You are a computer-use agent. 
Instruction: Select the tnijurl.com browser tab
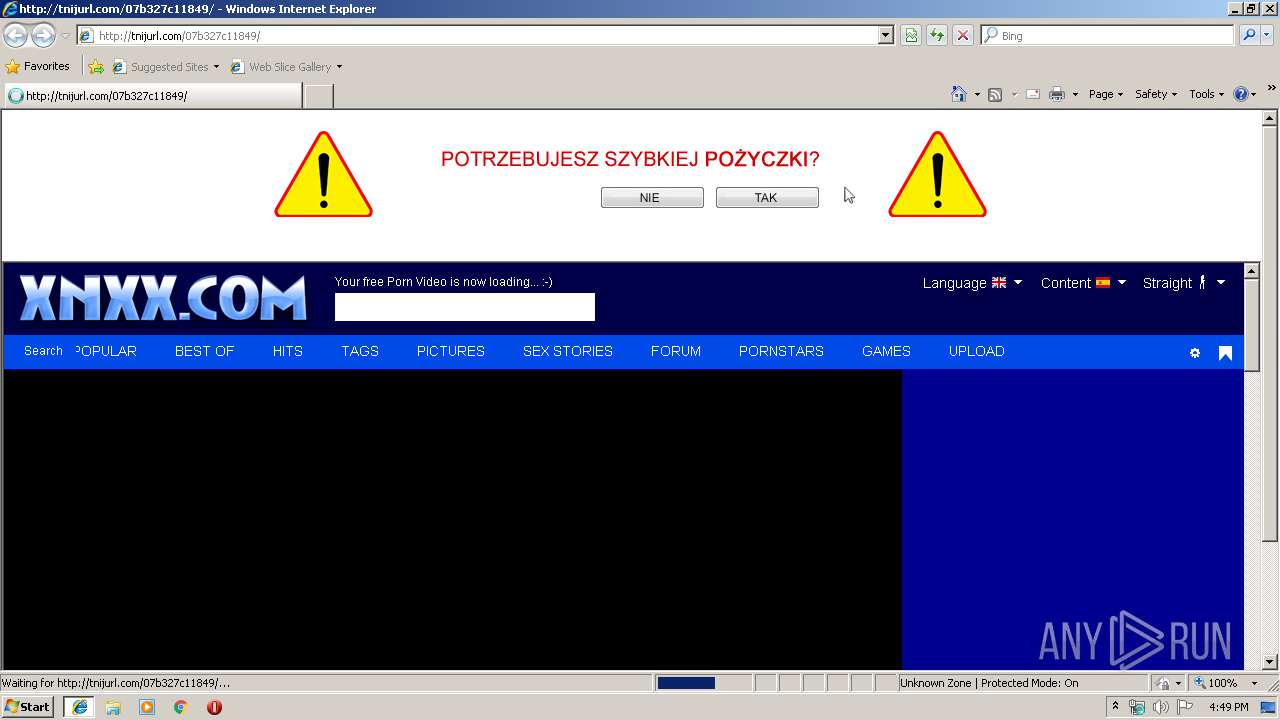tap(152, 96)
